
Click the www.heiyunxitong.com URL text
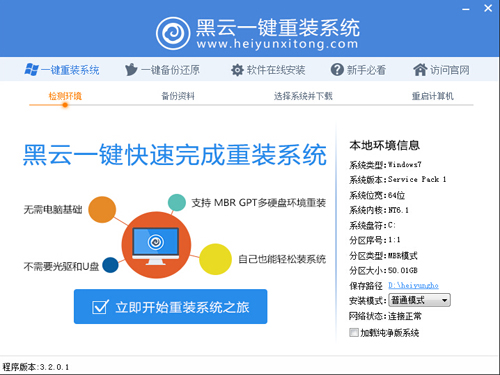point(277,44)
